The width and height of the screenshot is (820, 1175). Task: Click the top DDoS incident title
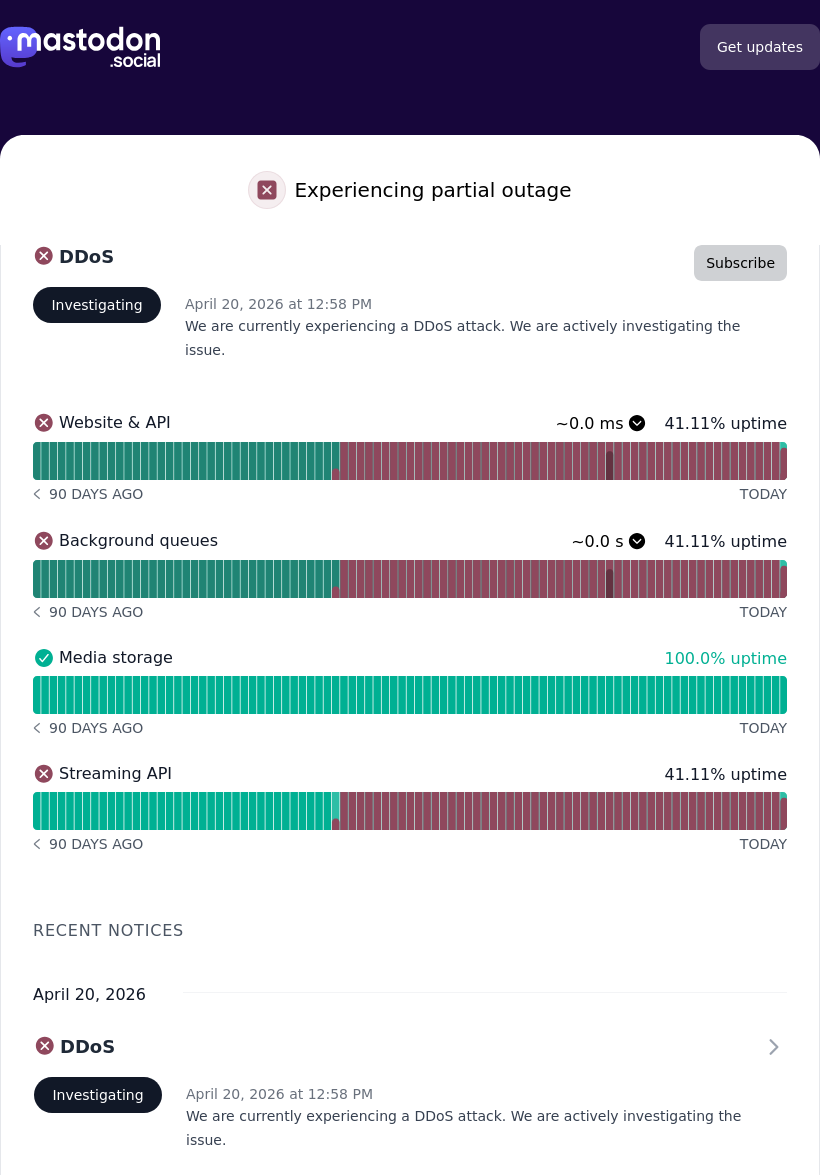click(86, 257)
